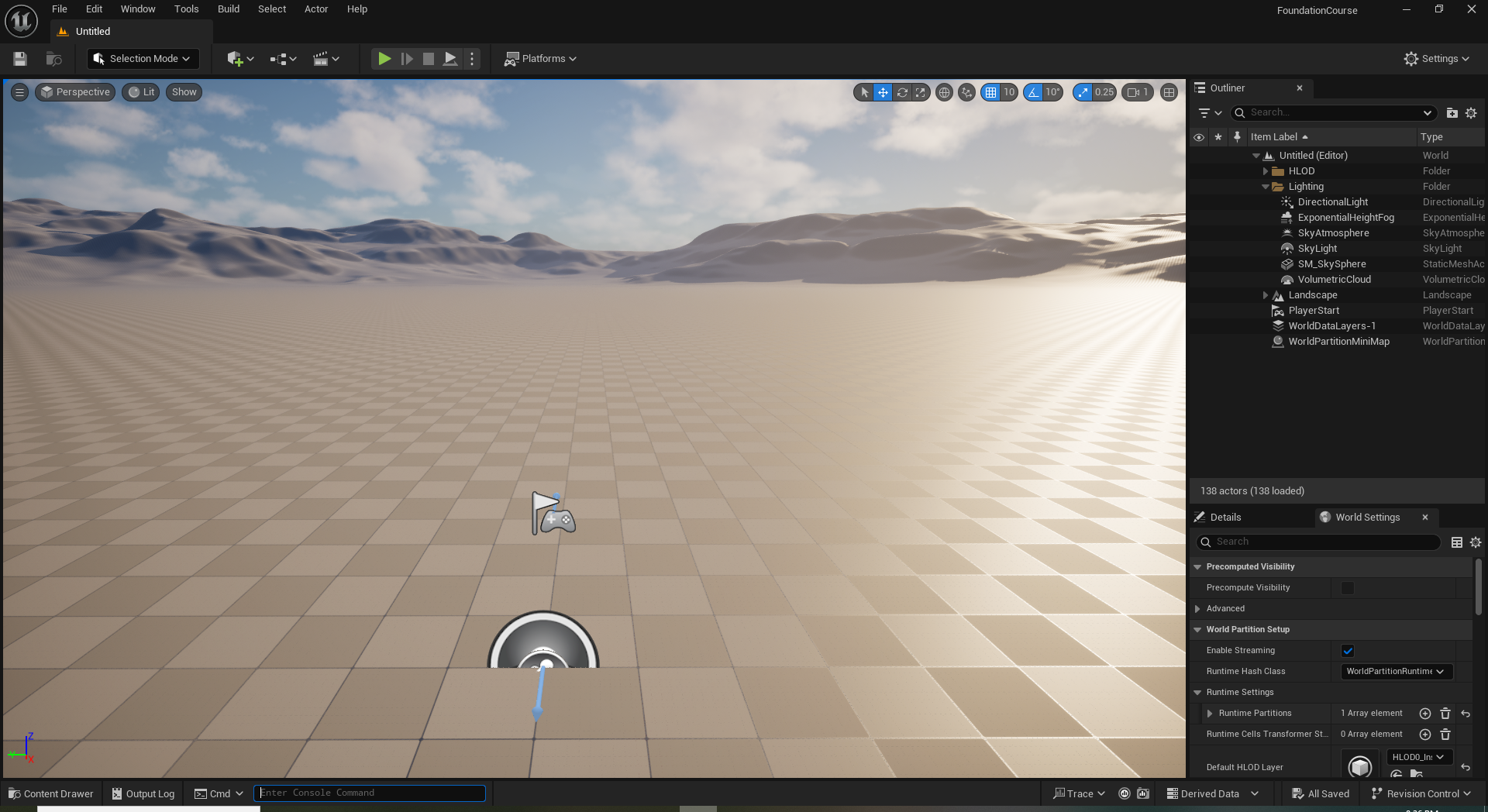Open the grid snap value 10 dropdown
The width and height of the screenshot is (1488, 812).
tap(1009, 92)
